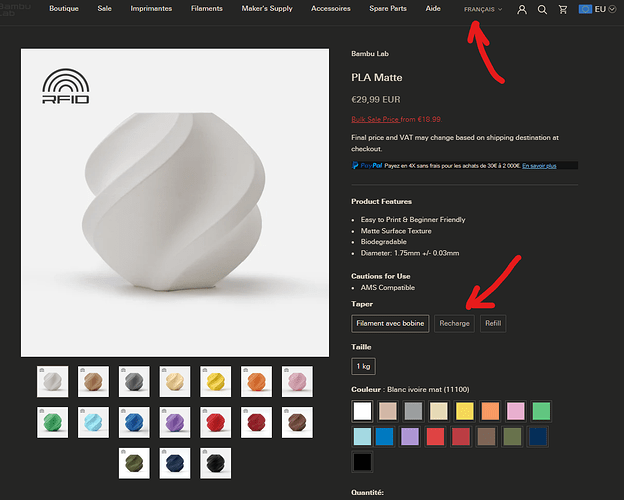Open the Sale menu item
Screen dimensions: 624x500
[x=104, y=8]
